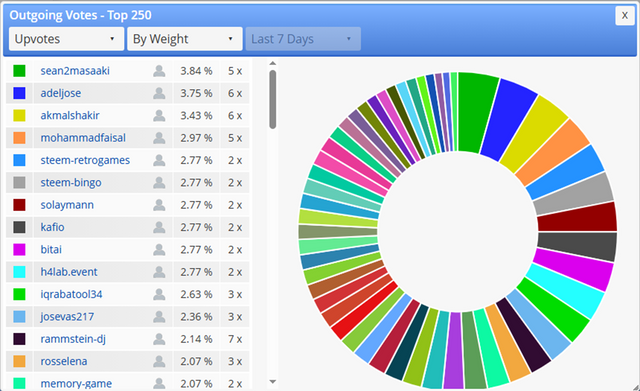Click the vertical scrollbar thumb of vote list

[x=273, y=100]
